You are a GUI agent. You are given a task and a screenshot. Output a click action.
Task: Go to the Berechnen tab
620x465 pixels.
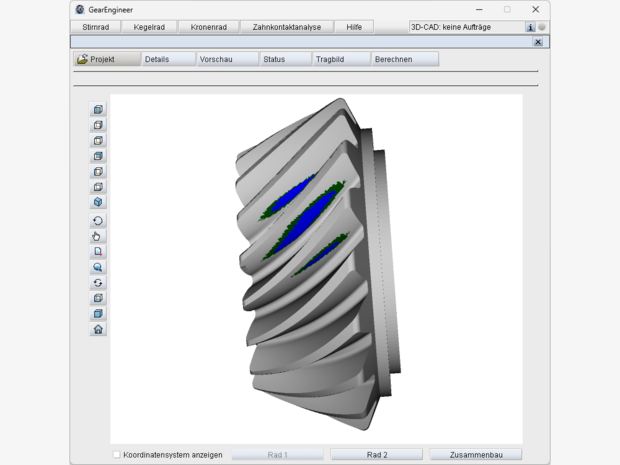404,59
